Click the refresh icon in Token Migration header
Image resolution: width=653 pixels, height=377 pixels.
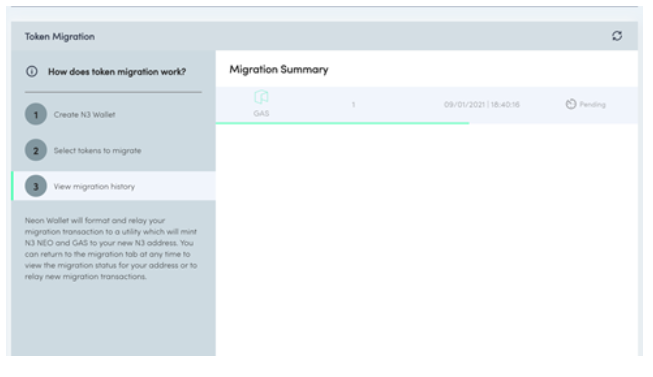[x=617, y=36]
